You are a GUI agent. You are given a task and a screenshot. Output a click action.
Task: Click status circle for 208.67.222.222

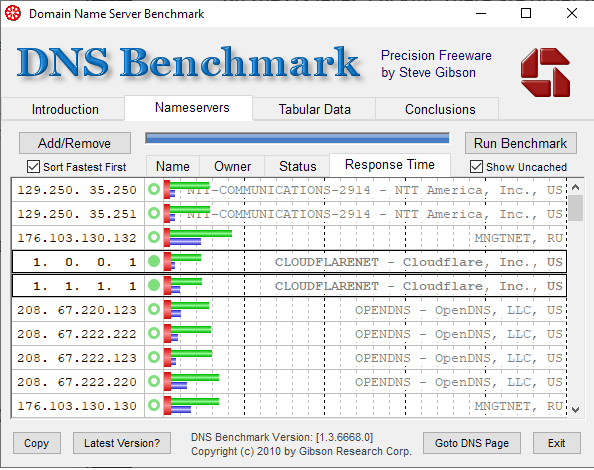pyautogui.click(x=154, y=333)
